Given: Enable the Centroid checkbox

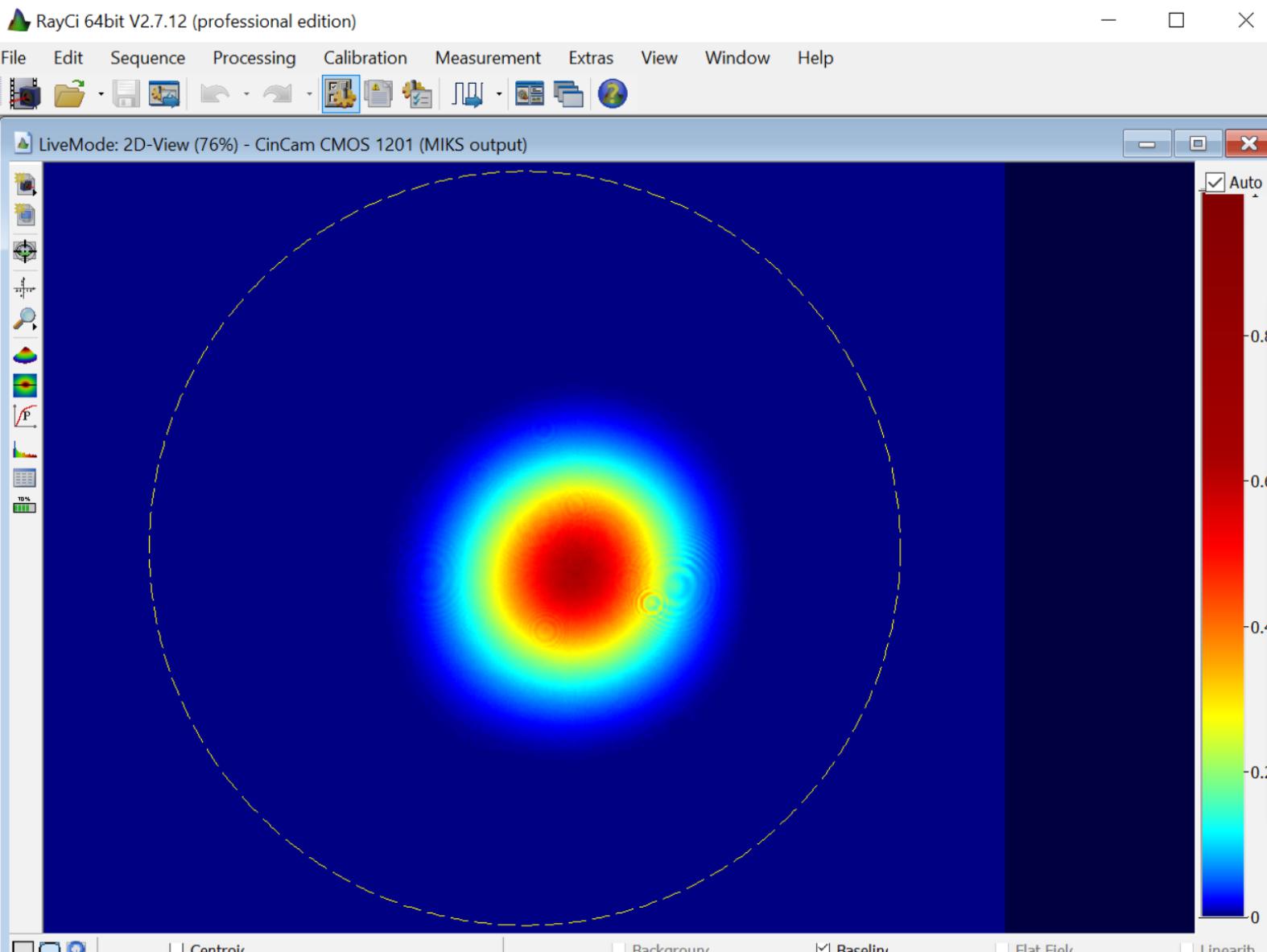Looking at the screenshot, I should pos(177,947).
